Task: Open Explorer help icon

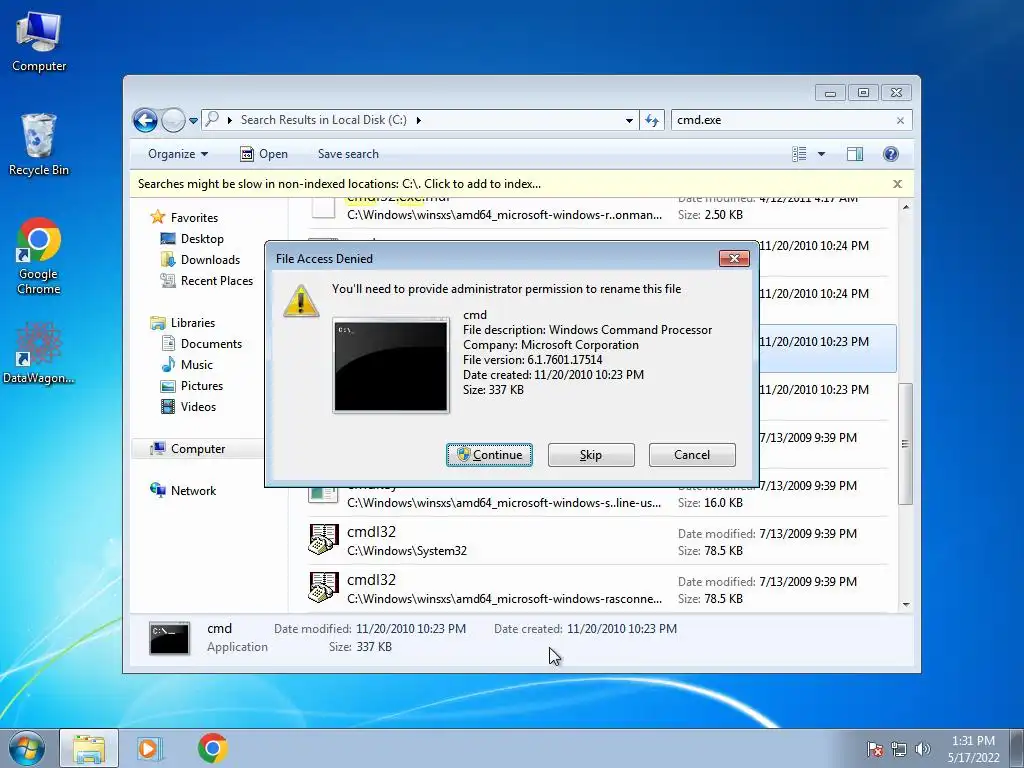Action: pyautogui.click(x=891, y=154)
